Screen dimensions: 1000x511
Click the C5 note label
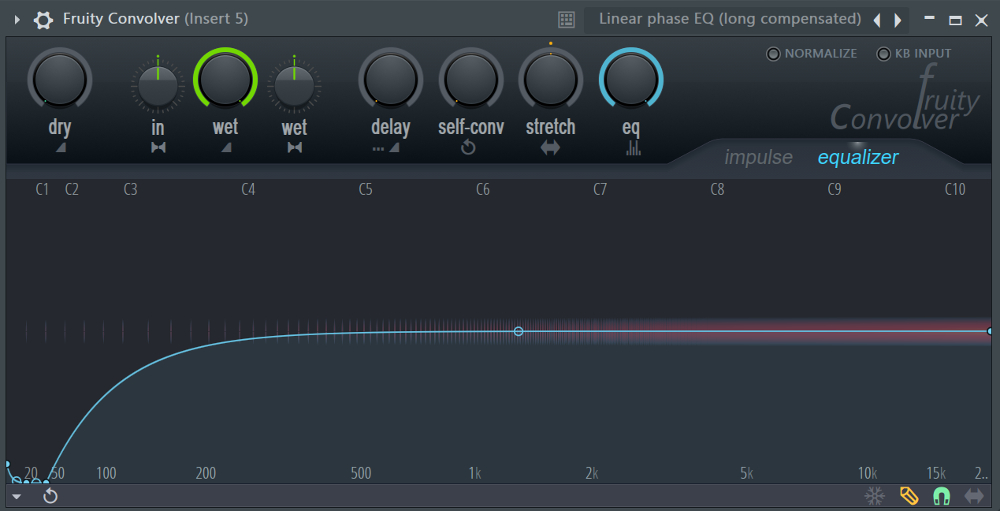(x=365, y=189)
